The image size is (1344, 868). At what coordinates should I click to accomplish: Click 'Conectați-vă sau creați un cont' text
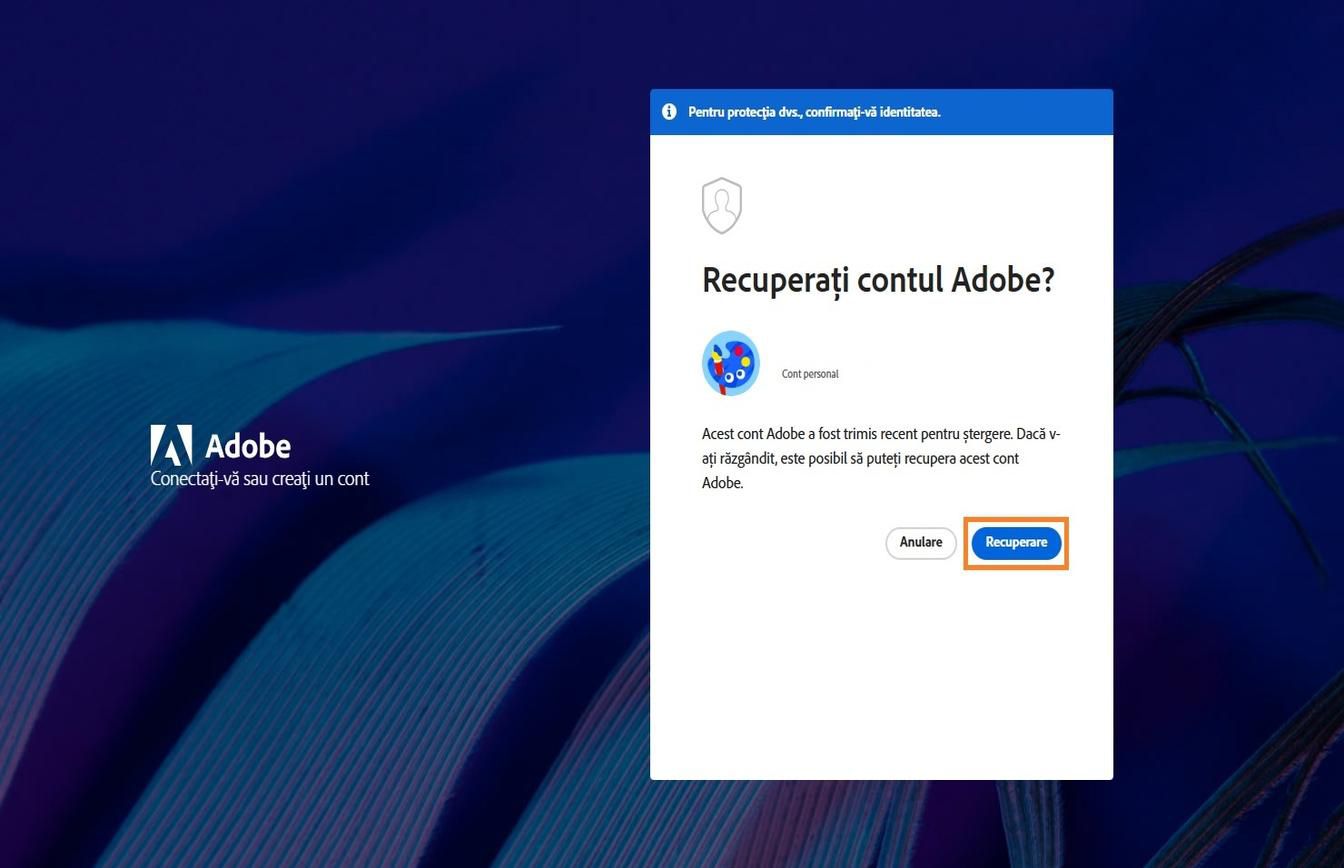click(260, 479)
